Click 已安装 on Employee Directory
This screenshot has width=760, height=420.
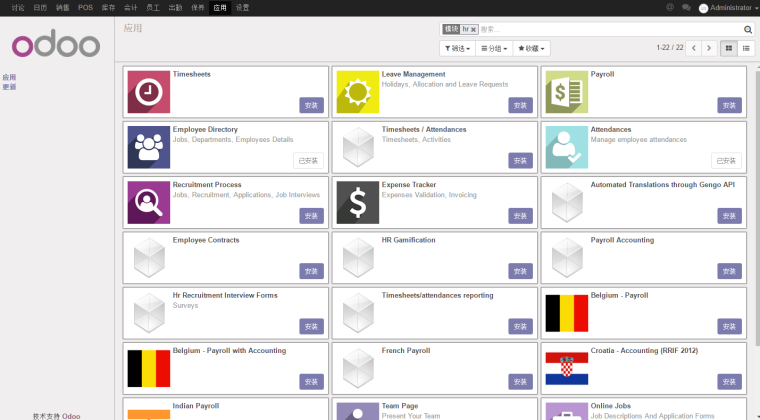[x=308, y=160]
